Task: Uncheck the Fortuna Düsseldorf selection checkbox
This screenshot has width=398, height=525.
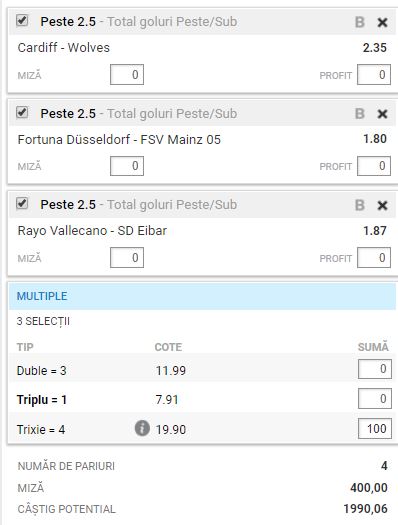Action: pos(22,112)
